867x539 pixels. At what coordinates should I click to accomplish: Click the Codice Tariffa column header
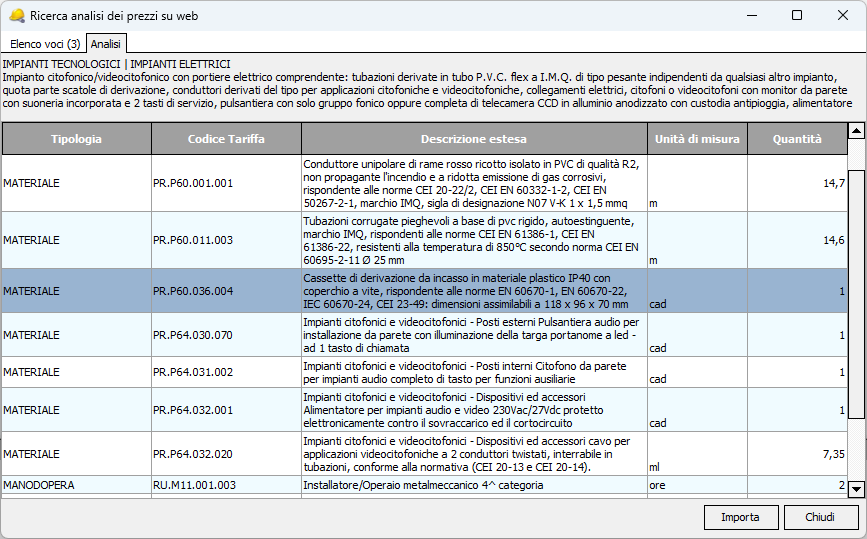pos(226,139)
